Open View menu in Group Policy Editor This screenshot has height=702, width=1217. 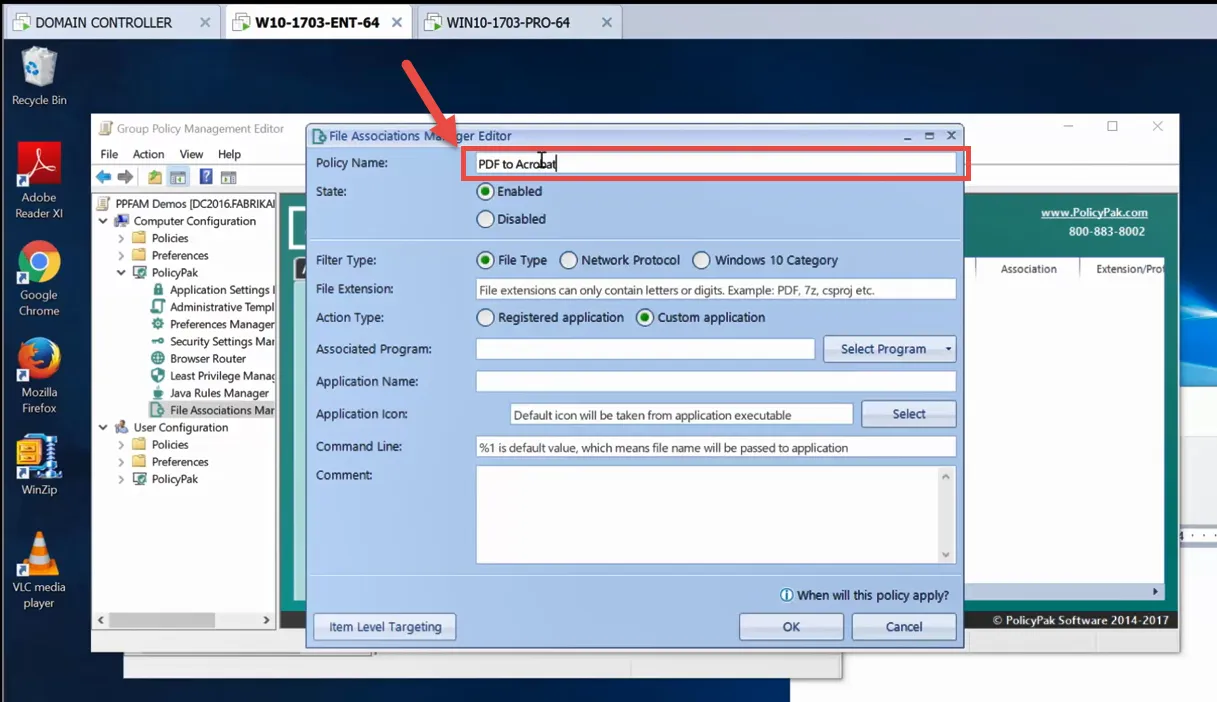pos(191,154)
